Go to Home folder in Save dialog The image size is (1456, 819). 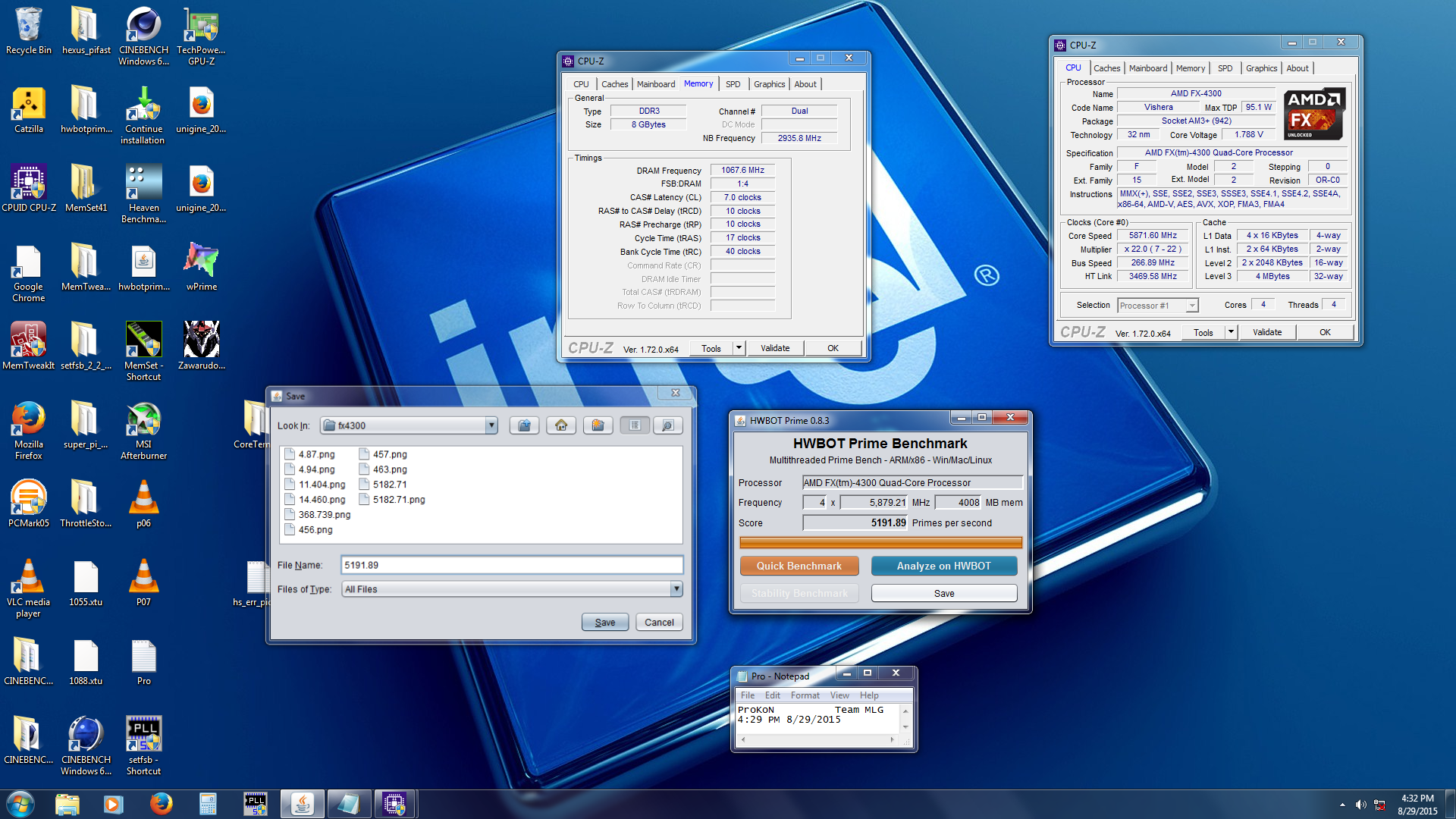point(561,425)
